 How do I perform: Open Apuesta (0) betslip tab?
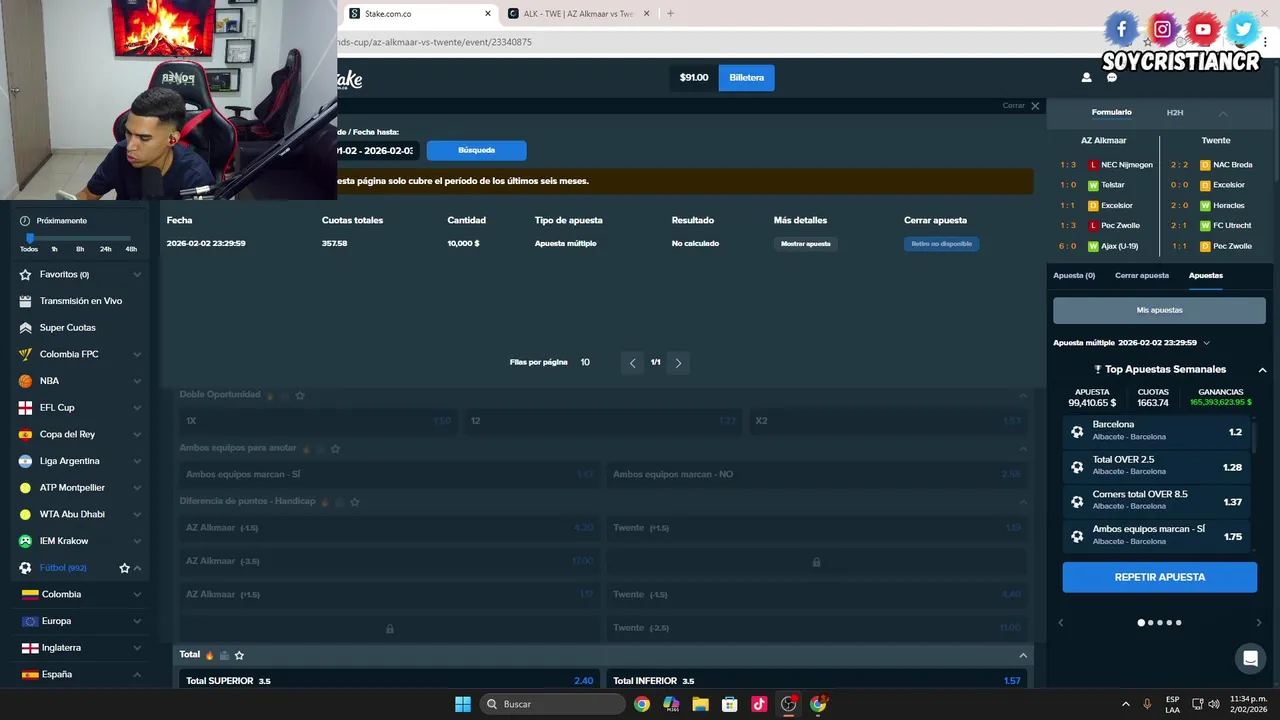point(1074,275)
